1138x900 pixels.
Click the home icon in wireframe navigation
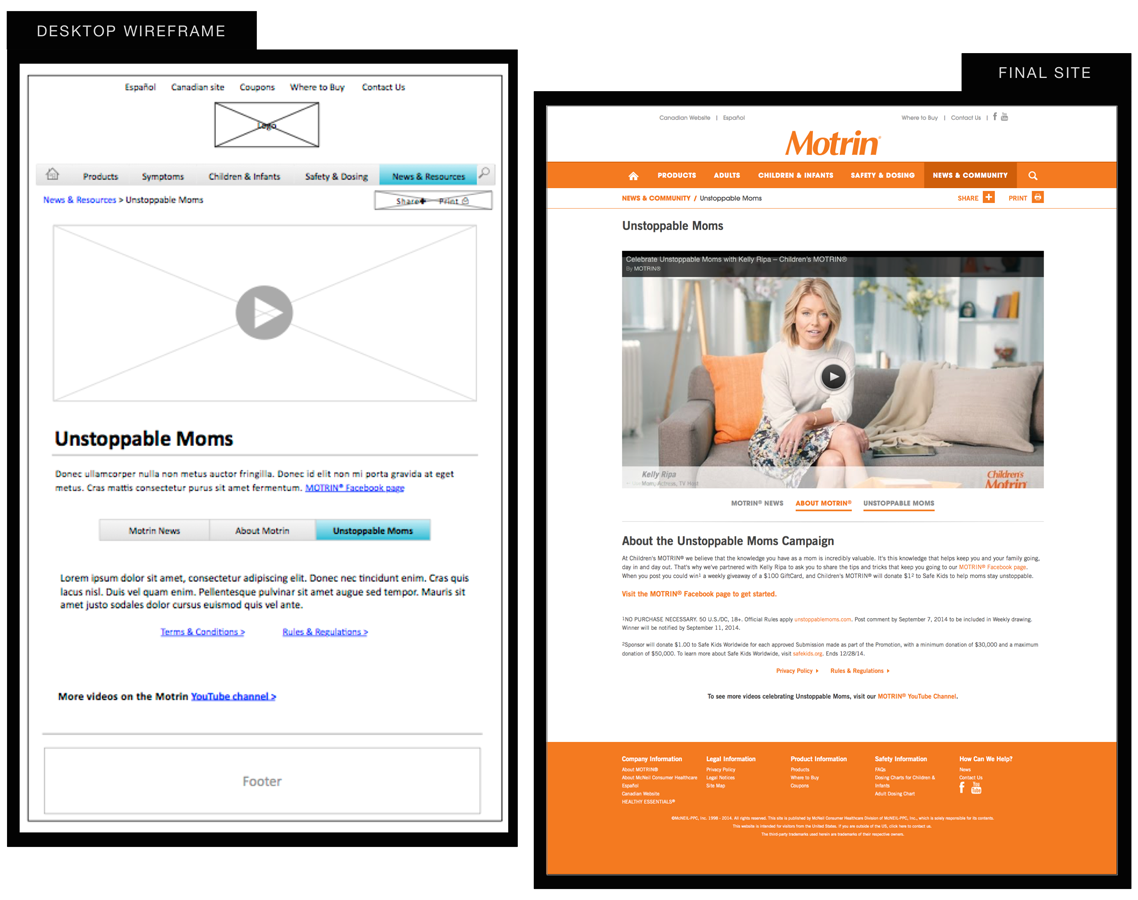52,174
